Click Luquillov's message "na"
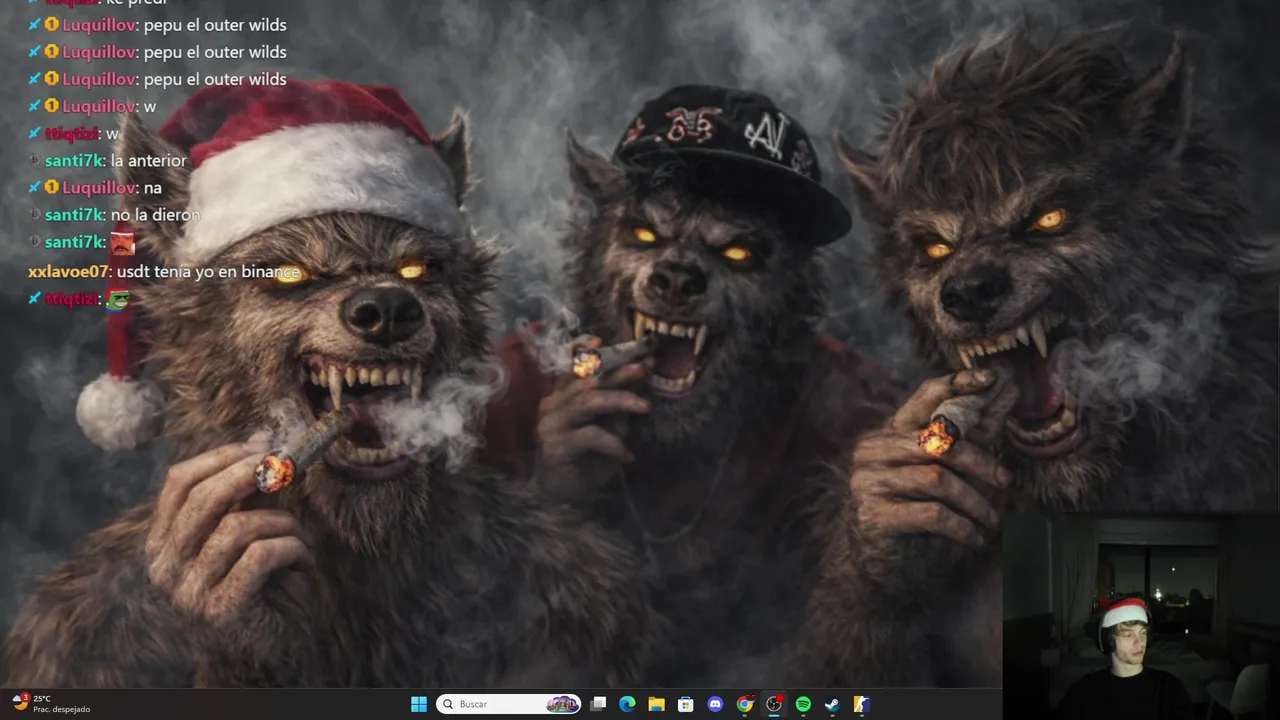 [x=152, y=187]
